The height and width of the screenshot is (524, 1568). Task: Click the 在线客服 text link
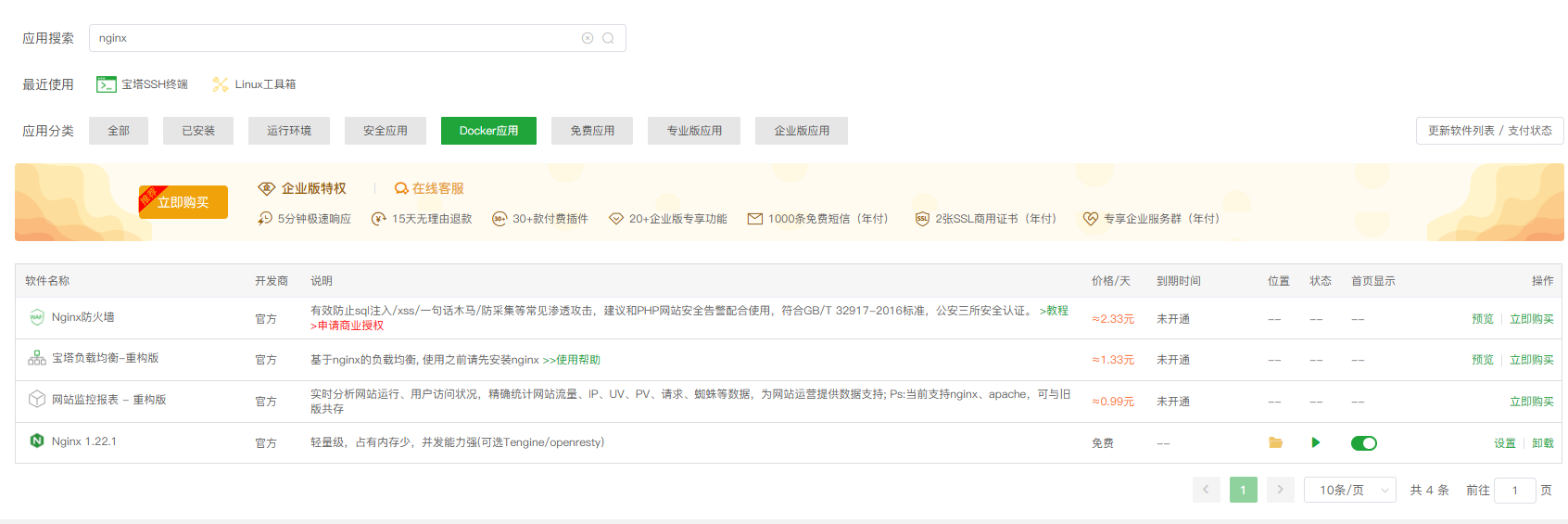click(438, 188)
